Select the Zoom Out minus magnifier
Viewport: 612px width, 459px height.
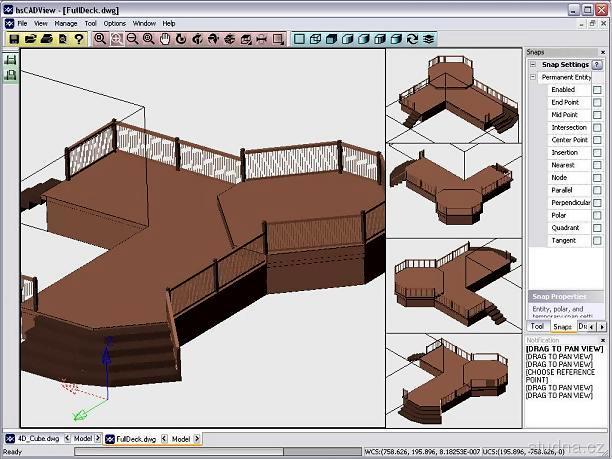click(x=132, y=39)
